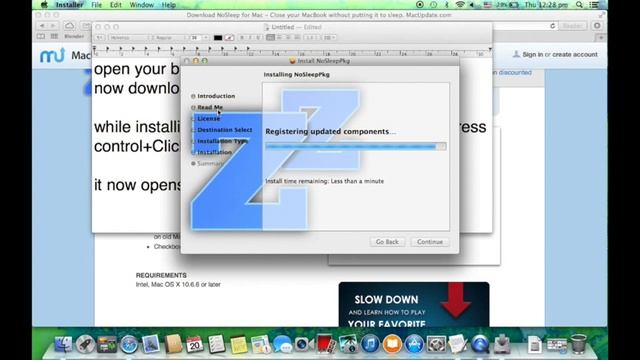This screenshot has width=640, height=360.
Task: Open Photo Booth red curtain icon
Action: [326, 344]
